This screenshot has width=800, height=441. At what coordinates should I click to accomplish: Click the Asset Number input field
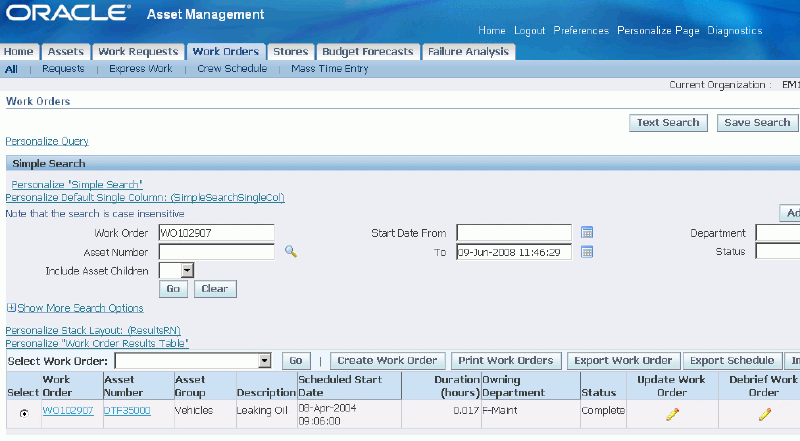click(216, 252)
